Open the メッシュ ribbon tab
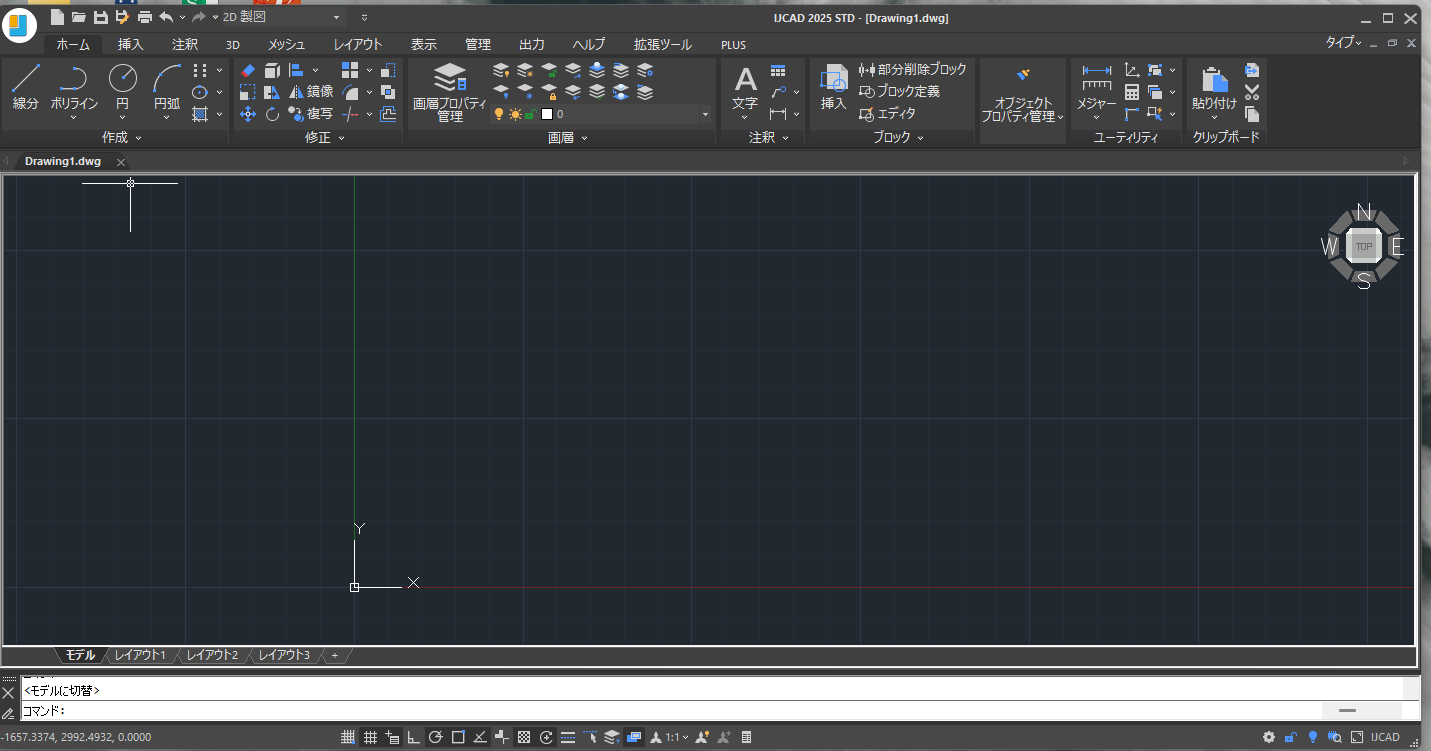 pos(287,44)
